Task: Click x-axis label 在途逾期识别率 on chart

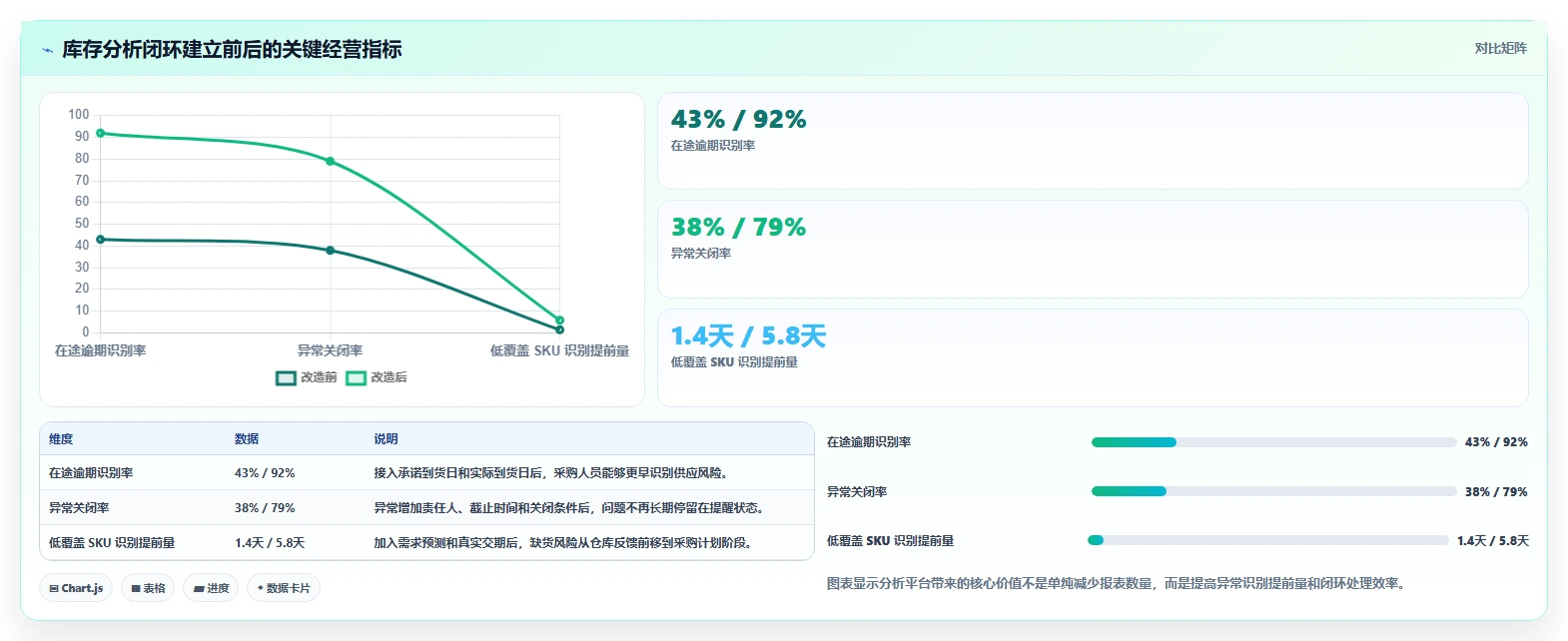Action: click(x=100, y=350)
